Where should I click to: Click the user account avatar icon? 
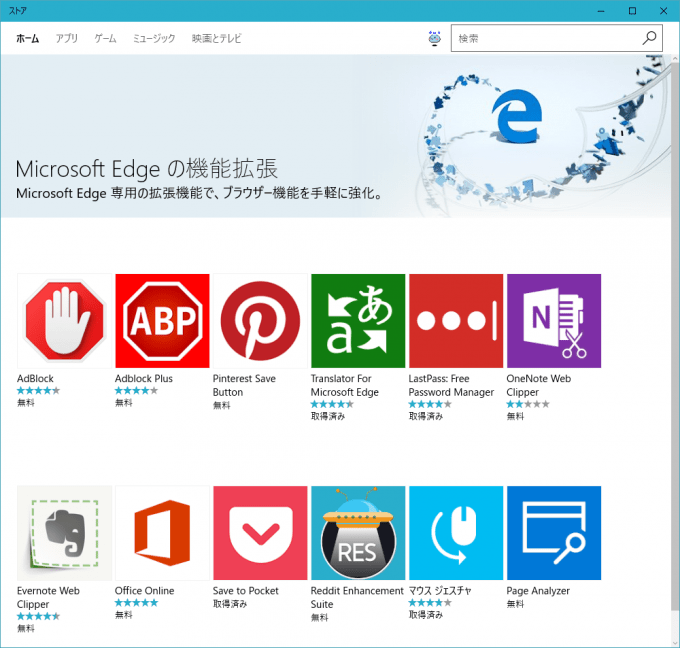point(434,39)
